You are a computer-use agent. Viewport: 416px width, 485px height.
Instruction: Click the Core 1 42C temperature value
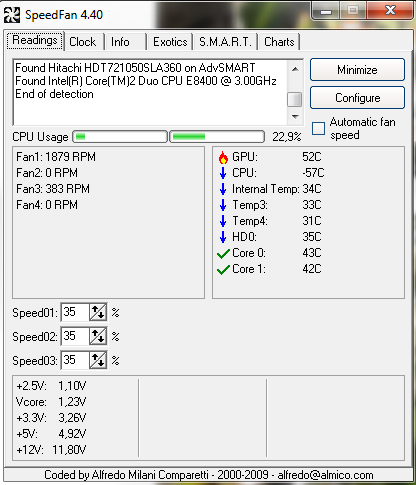click(312, 269)
